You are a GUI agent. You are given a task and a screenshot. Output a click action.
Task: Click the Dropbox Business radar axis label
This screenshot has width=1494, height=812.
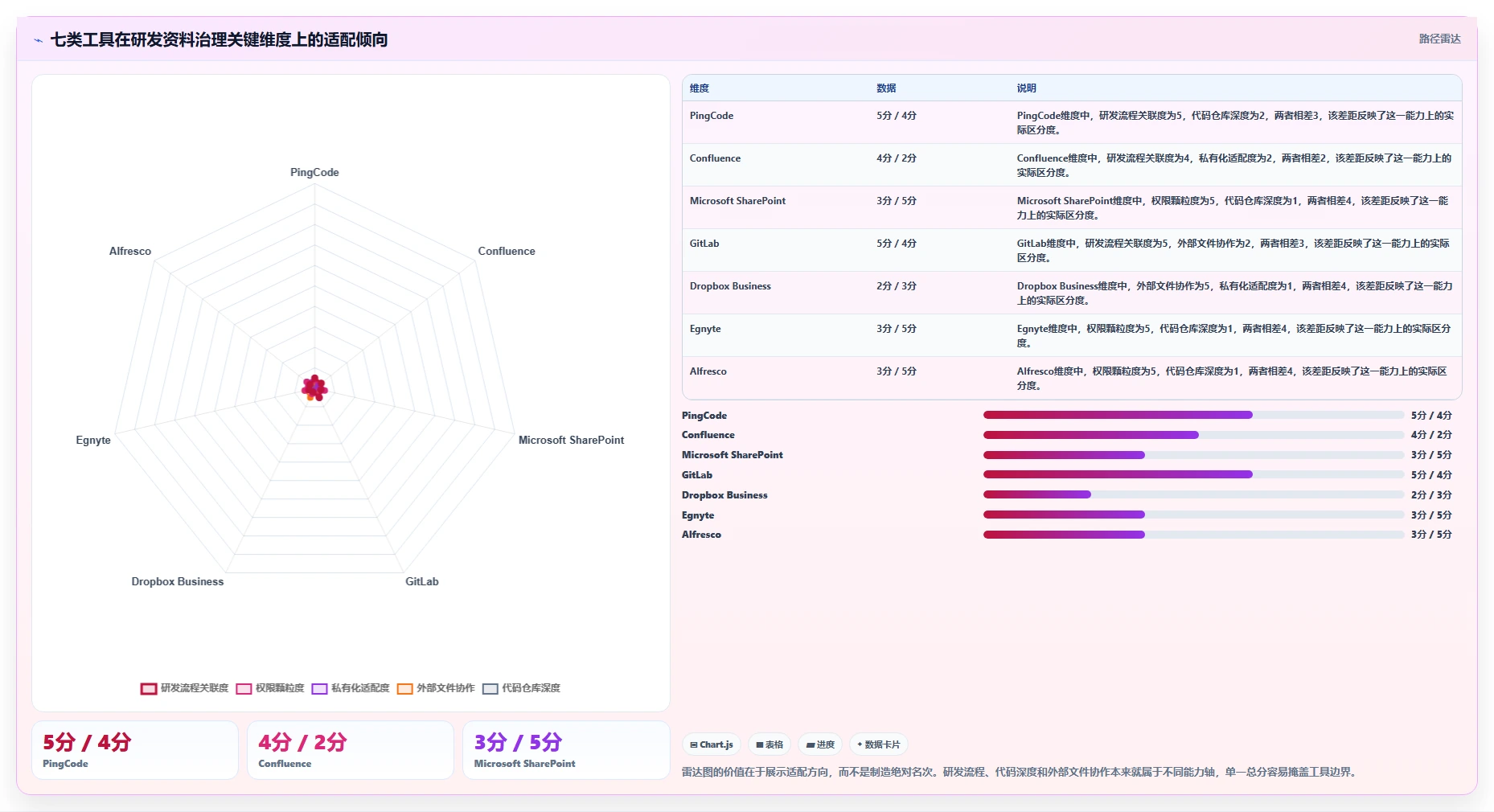point(178,581)
